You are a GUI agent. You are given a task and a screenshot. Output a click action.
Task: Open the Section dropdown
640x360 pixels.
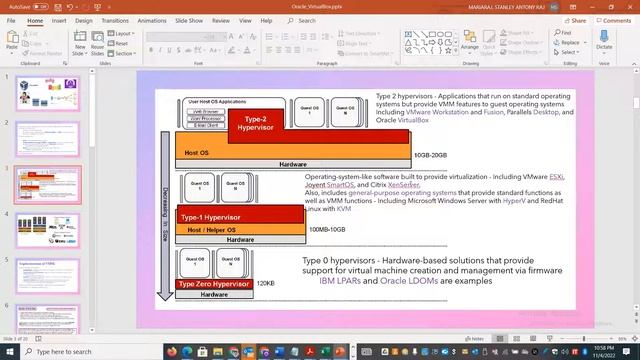122,53
